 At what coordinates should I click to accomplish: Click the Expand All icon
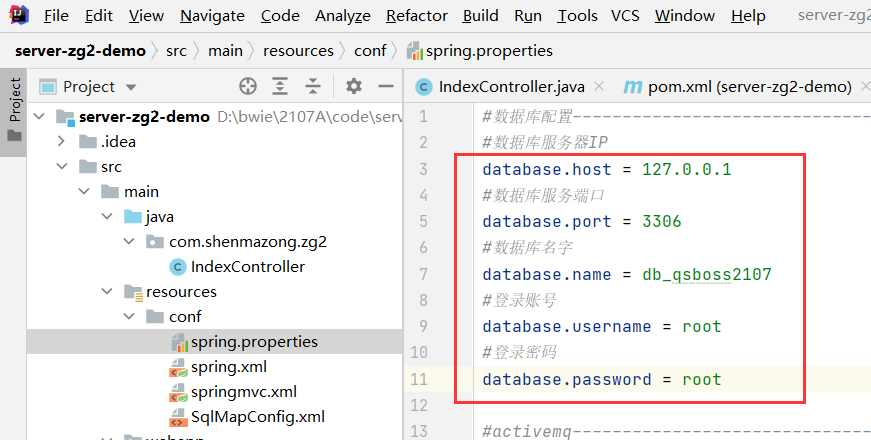point(280,86)
